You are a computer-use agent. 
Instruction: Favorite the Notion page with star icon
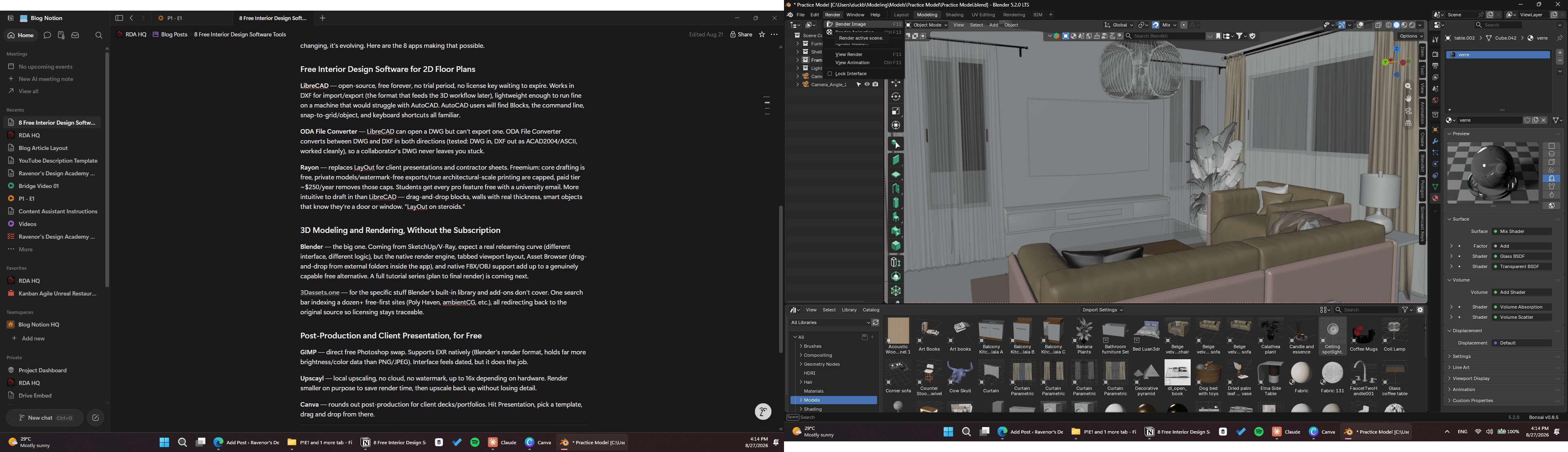point(762,35)
